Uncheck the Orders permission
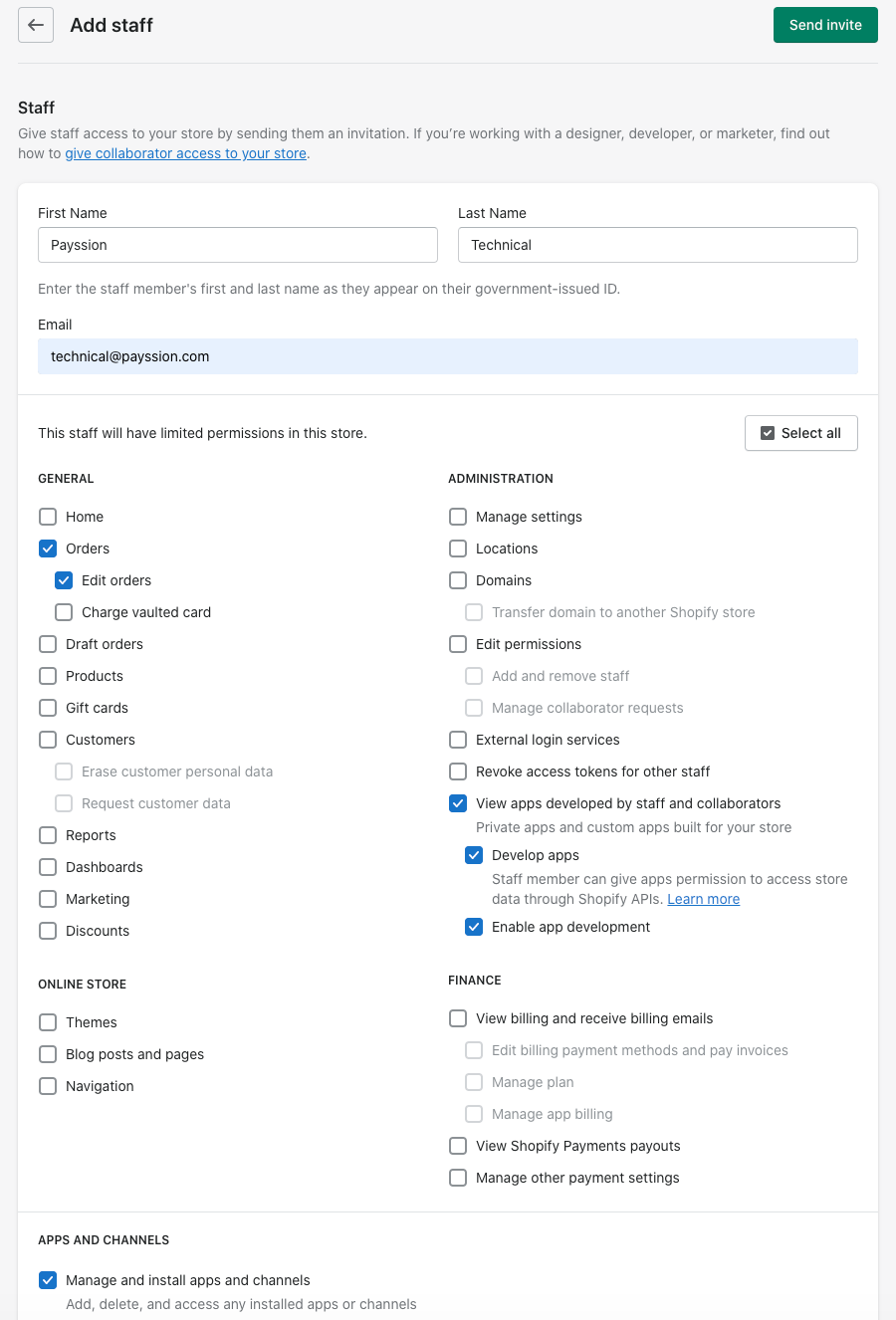Image resolution: width=896 pixels, height=1320 pixels. click(47, 548)
